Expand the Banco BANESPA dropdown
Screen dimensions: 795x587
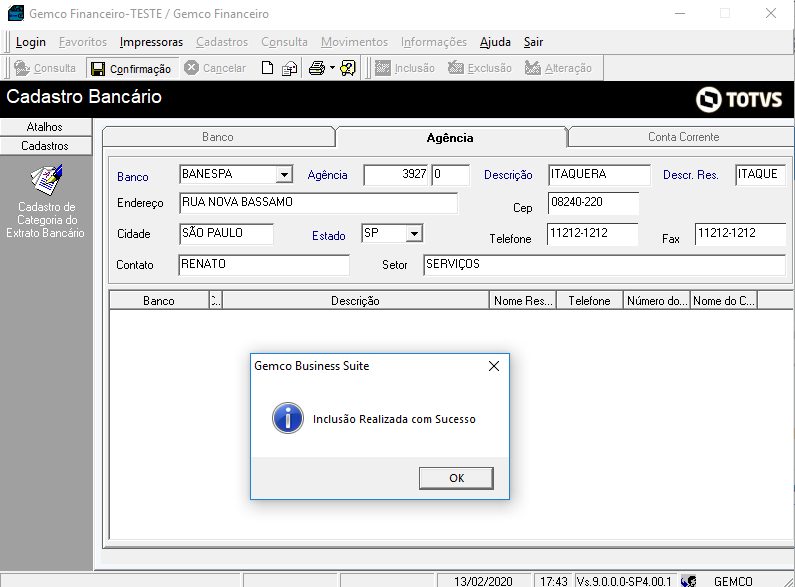tap(284, 174)
